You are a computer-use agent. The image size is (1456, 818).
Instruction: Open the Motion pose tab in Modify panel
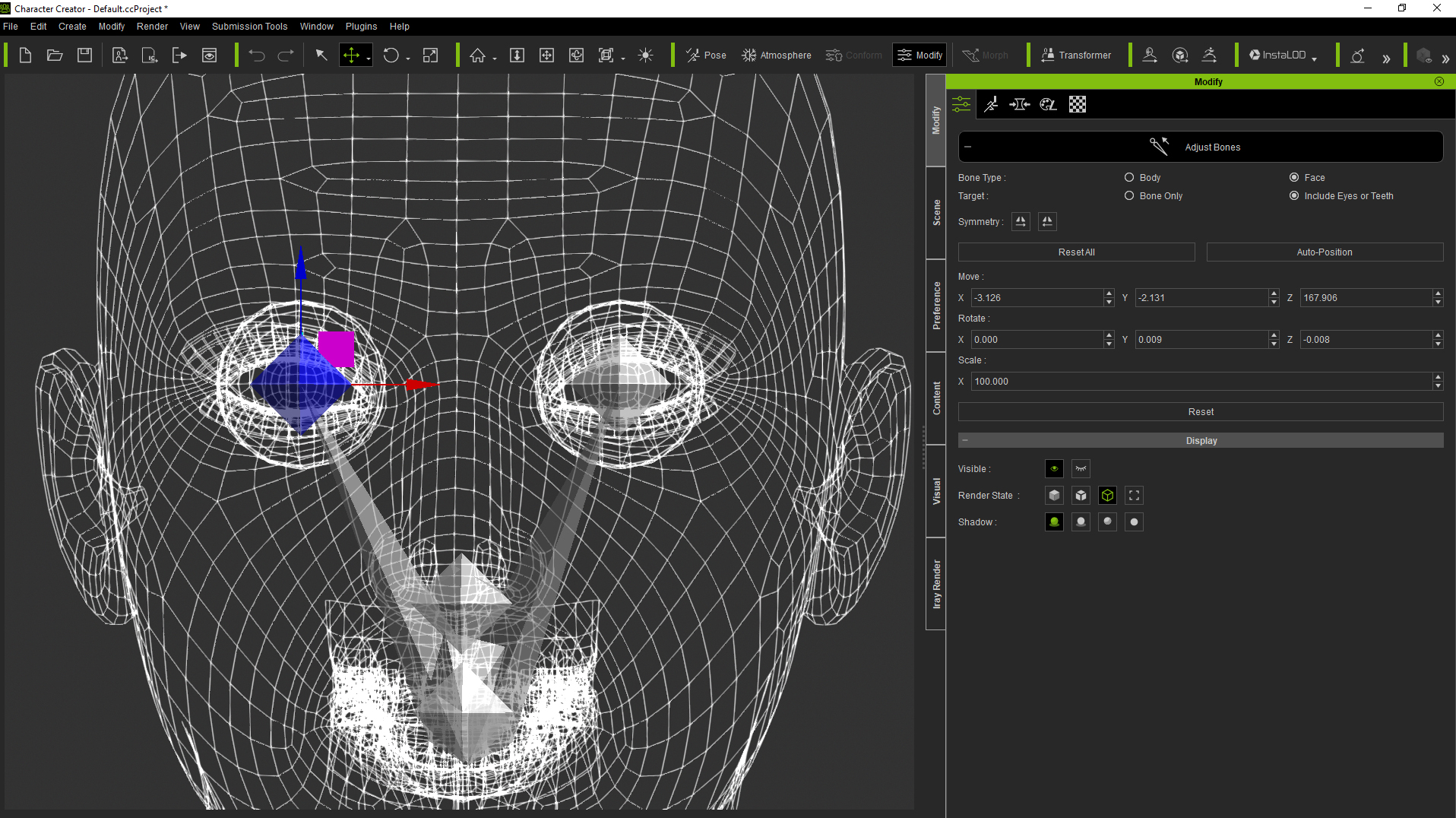(991, 104)
